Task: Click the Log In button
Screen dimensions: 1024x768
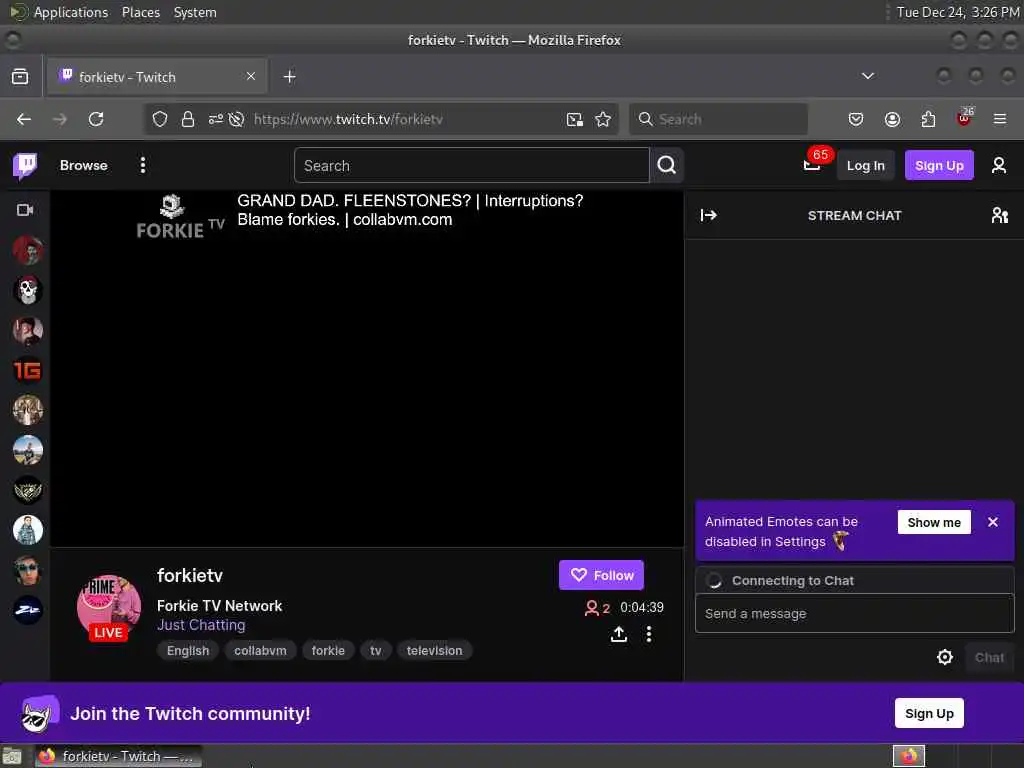Action: pyautogui.click(x=865, y=165)
